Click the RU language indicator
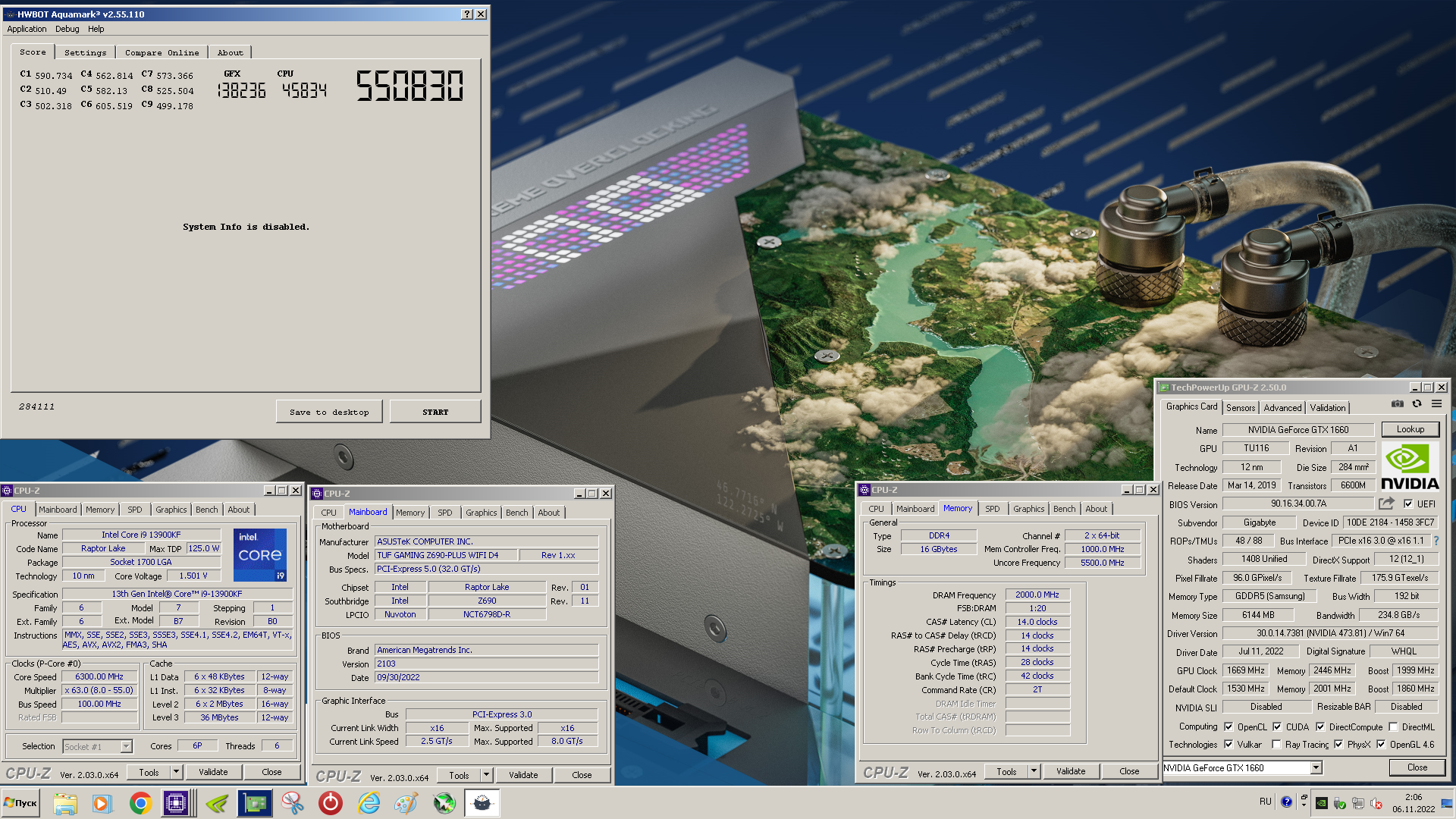This screenshot has height=819, width=1456. point(1265,802)
